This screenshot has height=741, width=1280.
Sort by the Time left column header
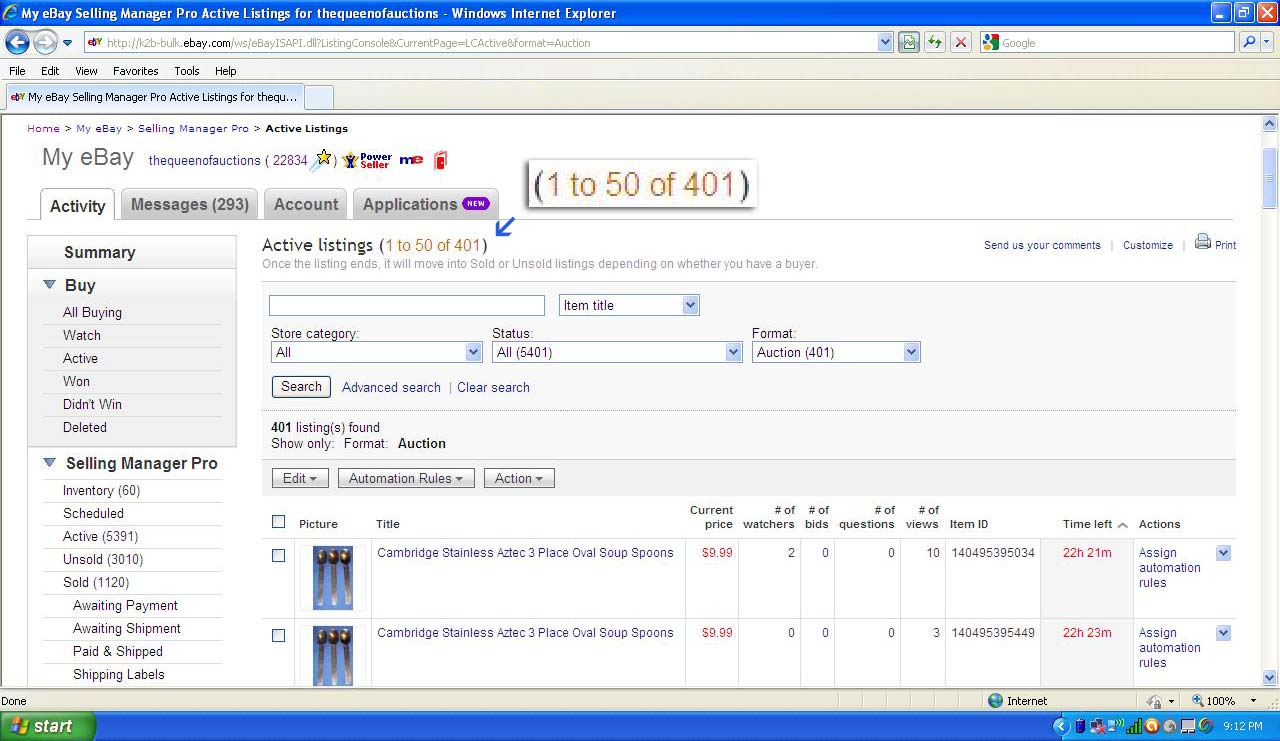(1088, 524)
